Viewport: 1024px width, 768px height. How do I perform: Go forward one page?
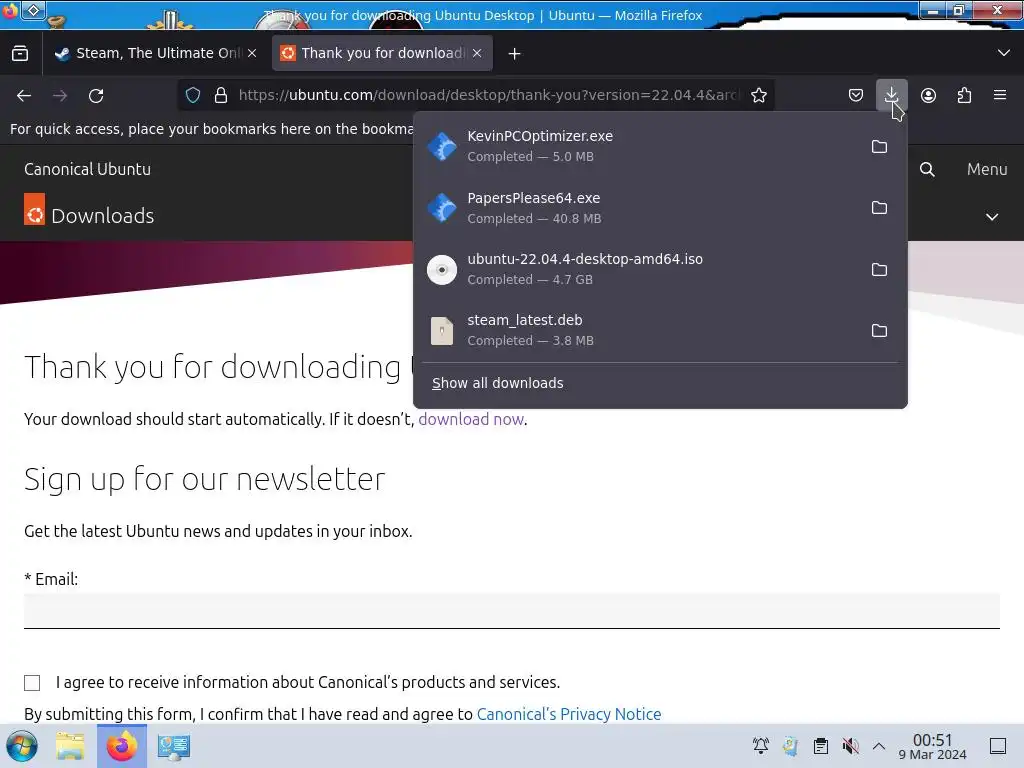(x=60, y=95)
